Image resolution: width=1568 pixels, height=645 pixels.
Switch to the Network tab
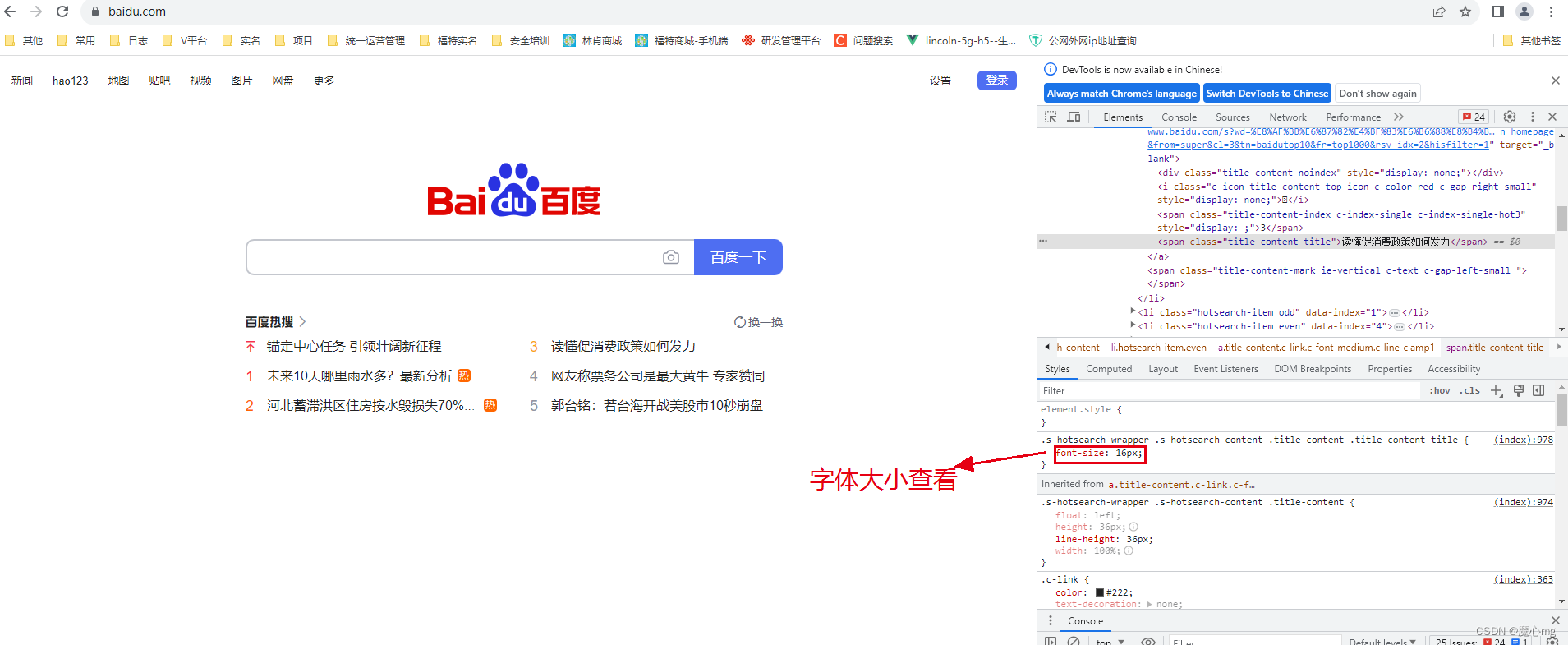[1287, 117]
